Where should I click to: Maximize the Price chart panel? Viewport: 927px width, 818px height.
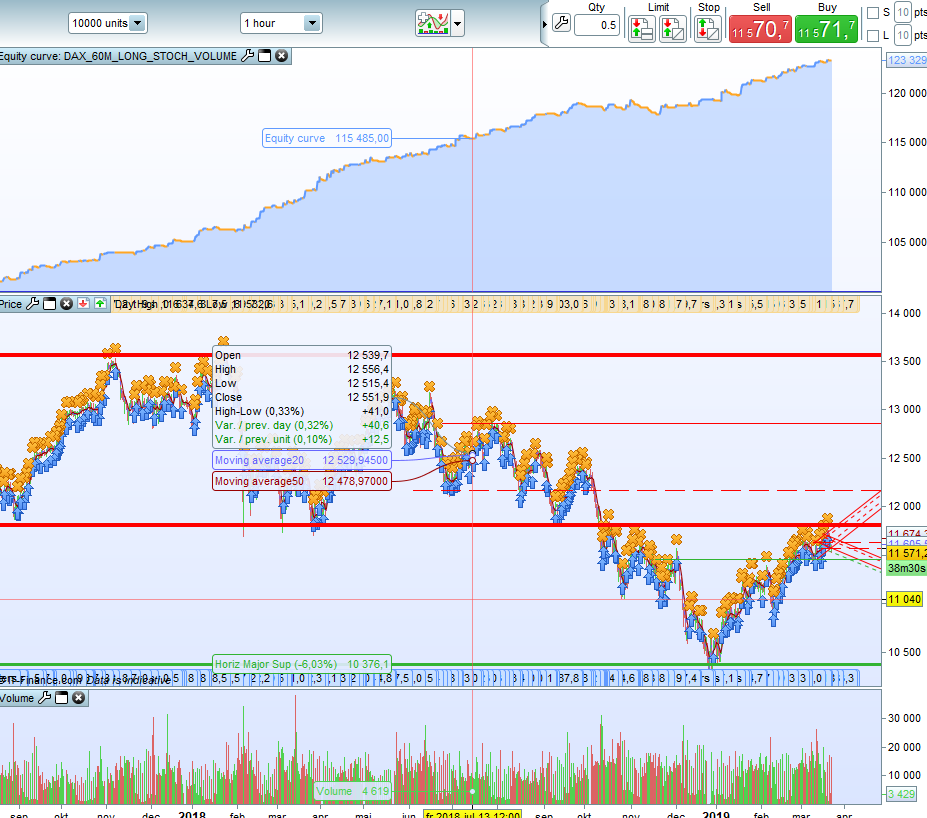point(50,304)
